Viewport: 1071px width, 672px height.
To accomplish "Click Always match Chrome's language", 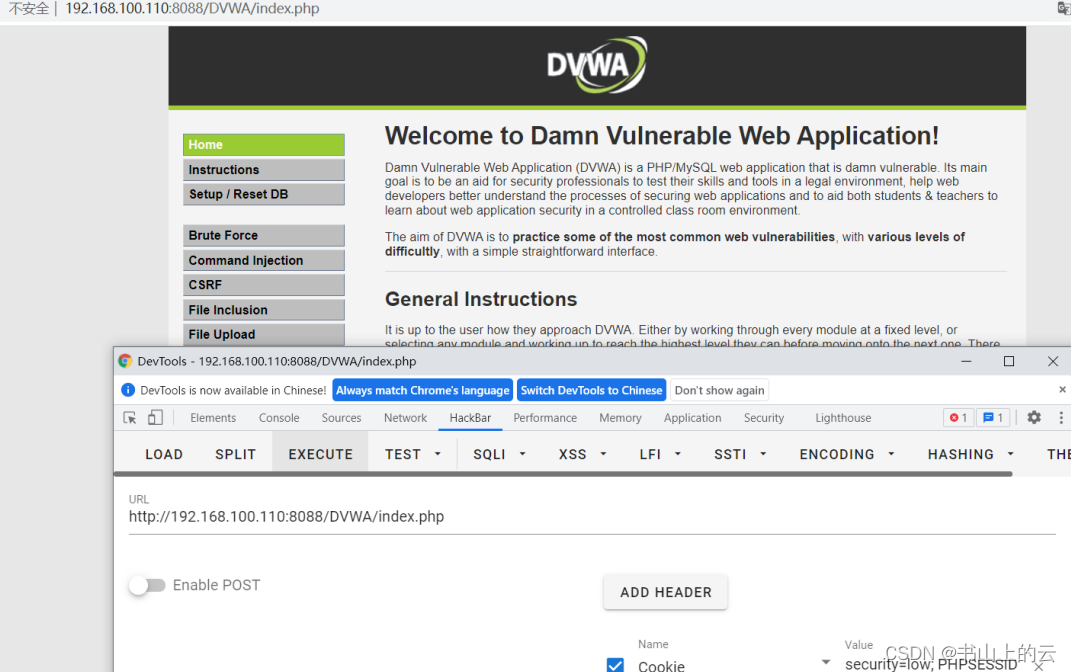I will [423, 390].
